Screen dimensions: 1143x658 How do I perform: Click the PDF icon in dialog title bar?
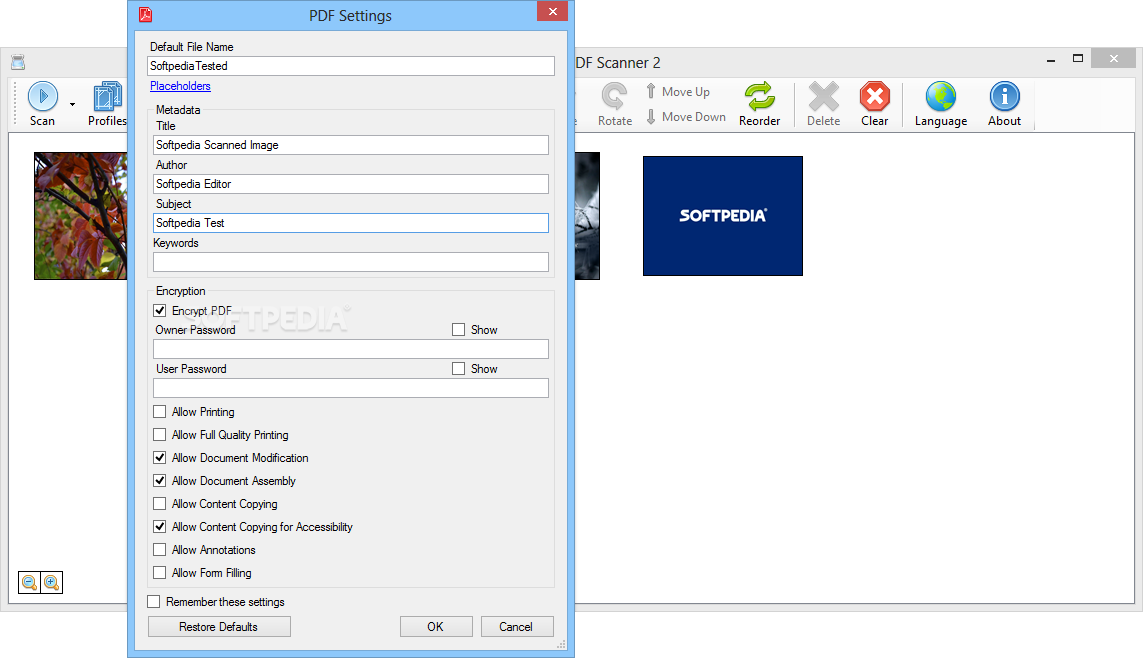coord(146,15)
